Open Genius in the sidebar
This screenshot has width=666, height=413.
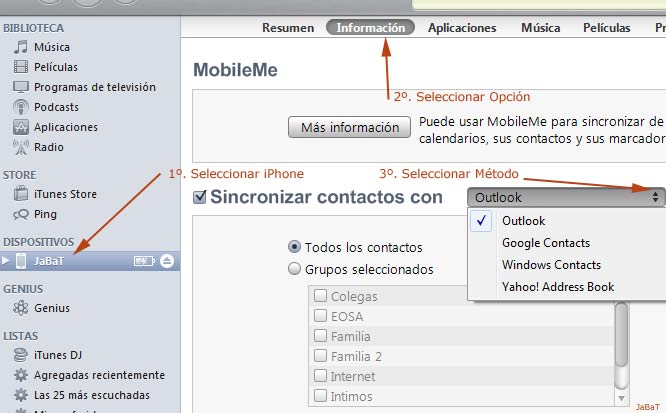pos(52,308)
